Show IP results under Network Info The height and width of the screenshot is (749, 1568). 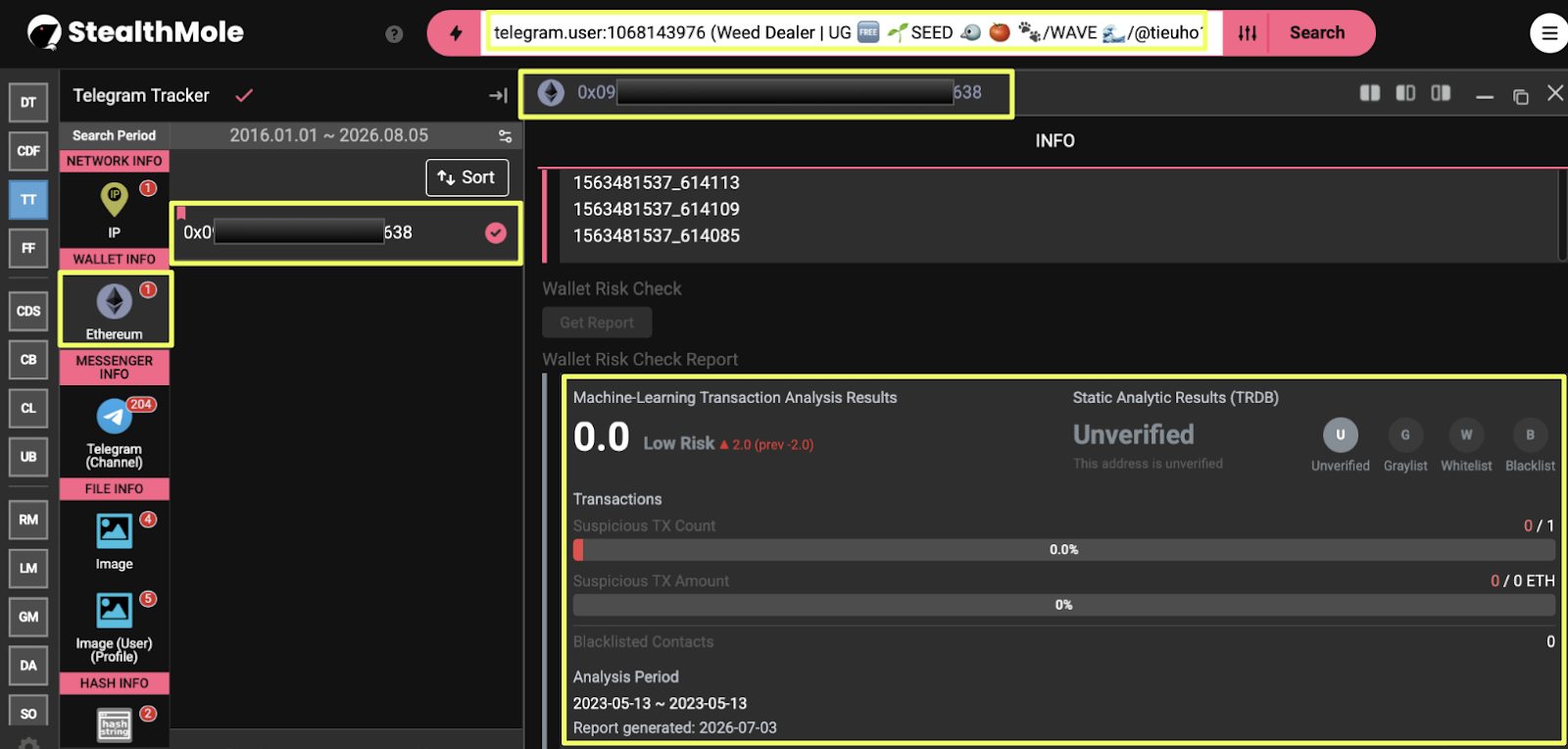point(115,210)
